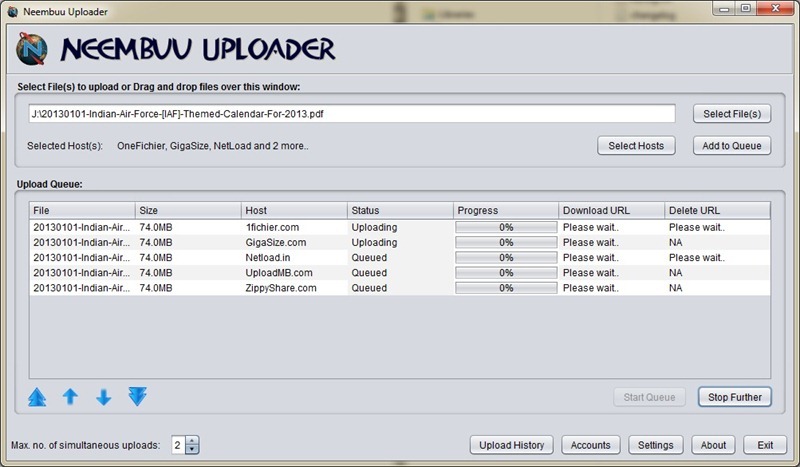Click the simultaneous uploads value field
Screen dimensions: 800x467
click(178, 445)
